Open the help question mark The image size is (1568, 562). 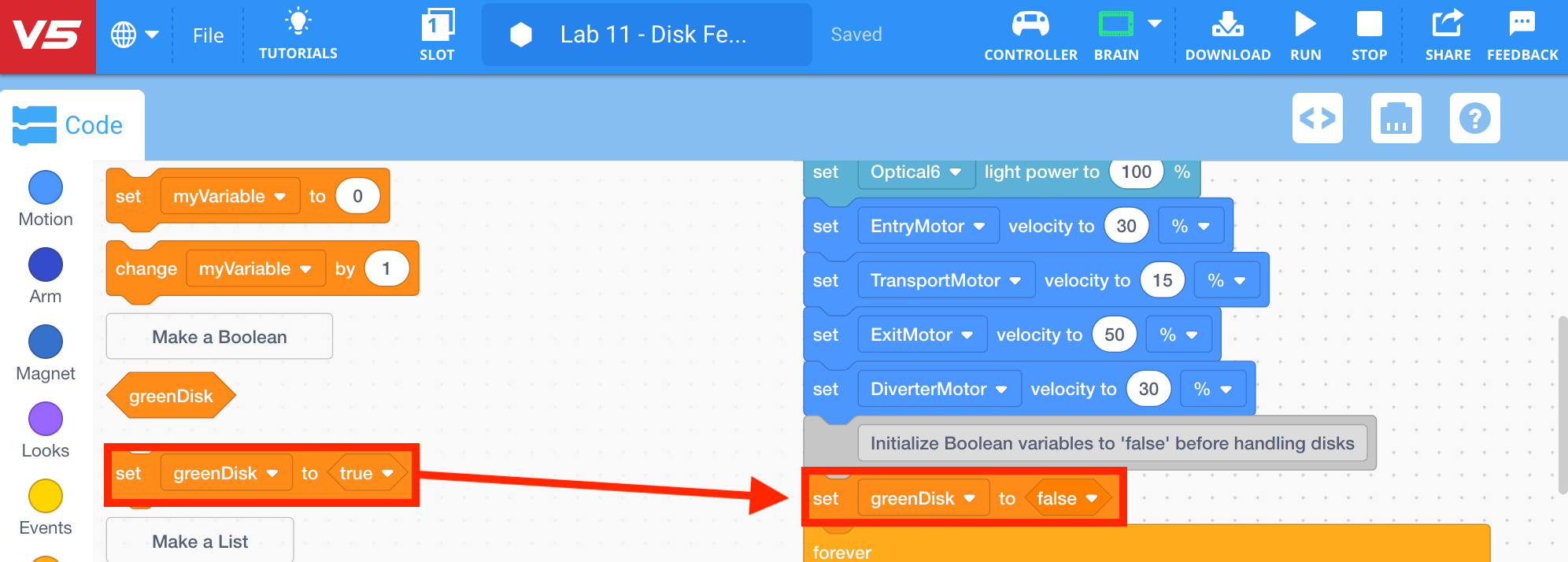(1475, 118)
